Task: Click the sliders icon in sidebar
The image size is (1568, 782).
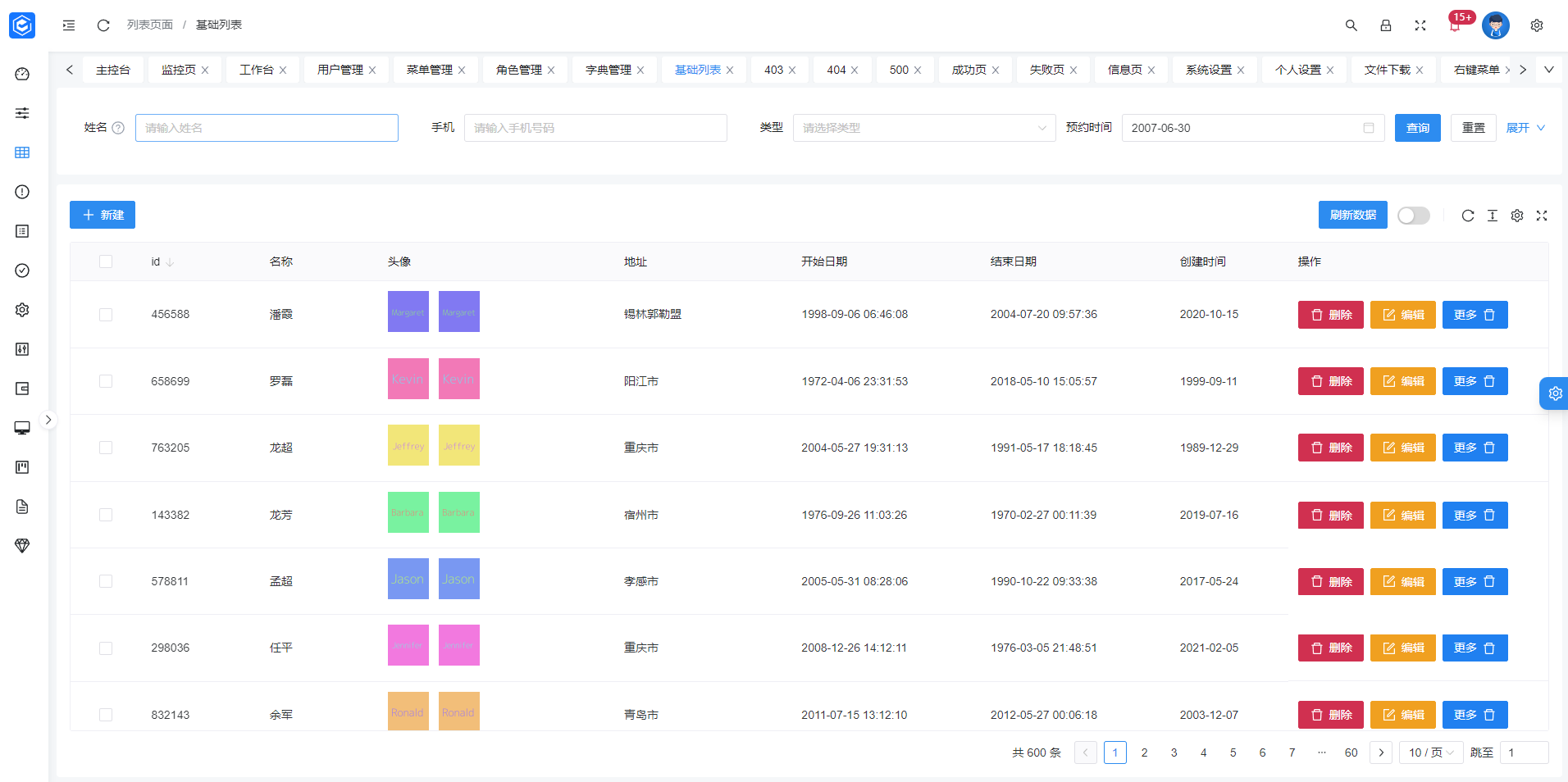Action: (22, 113)
